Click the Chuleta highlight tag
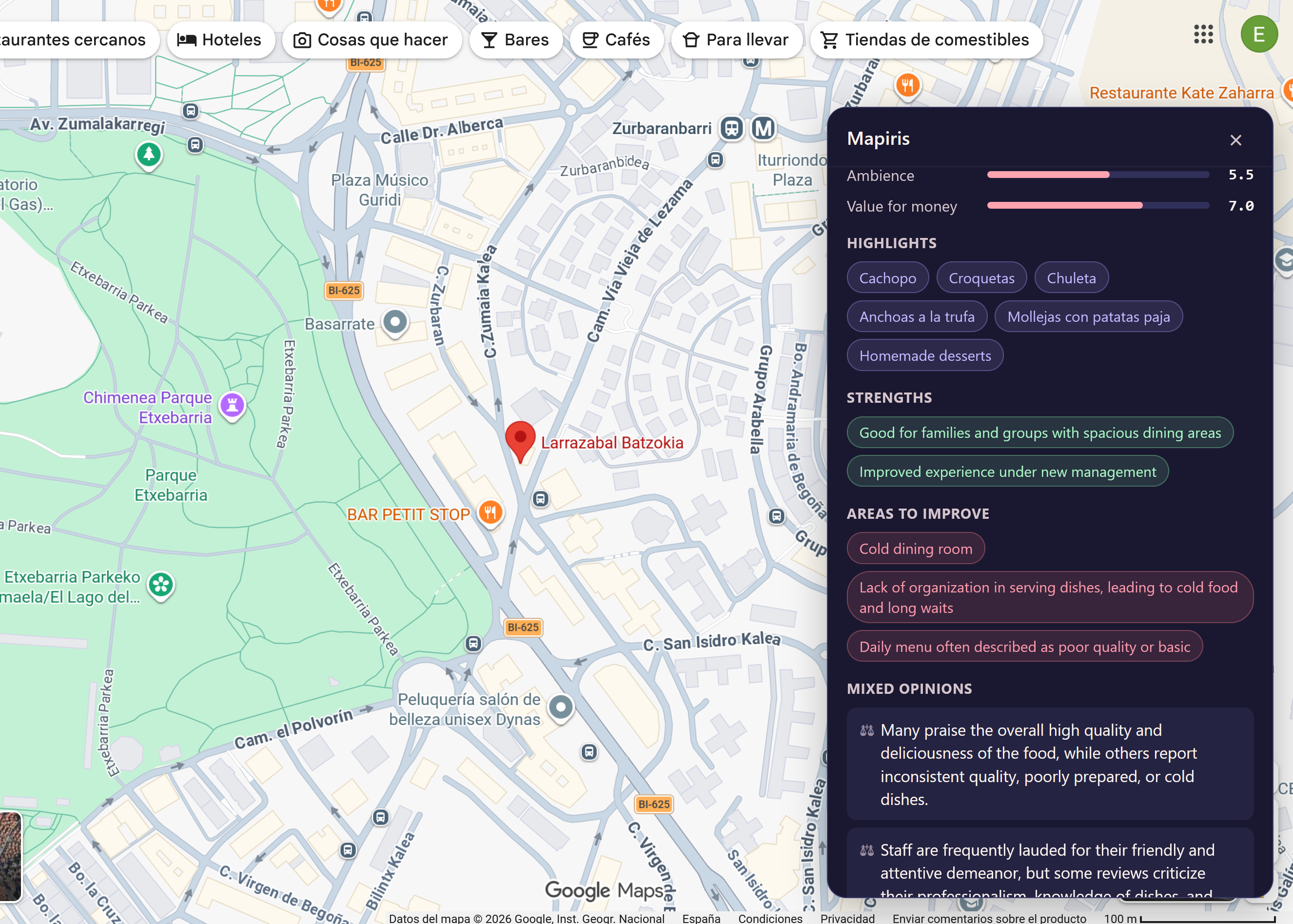Screen dimensions: 1293x924 coord(1071,277)
